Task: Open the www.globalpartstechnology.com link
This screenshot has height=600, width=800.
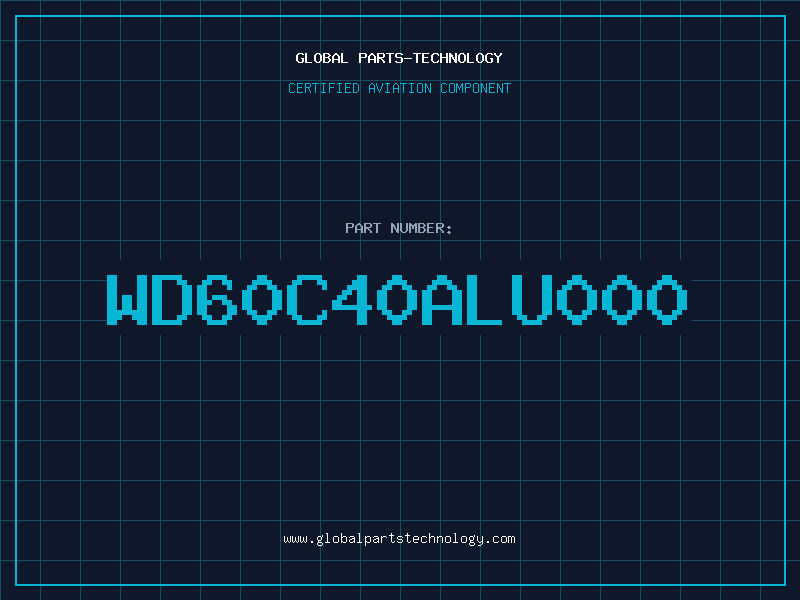Action: (399, 539)
